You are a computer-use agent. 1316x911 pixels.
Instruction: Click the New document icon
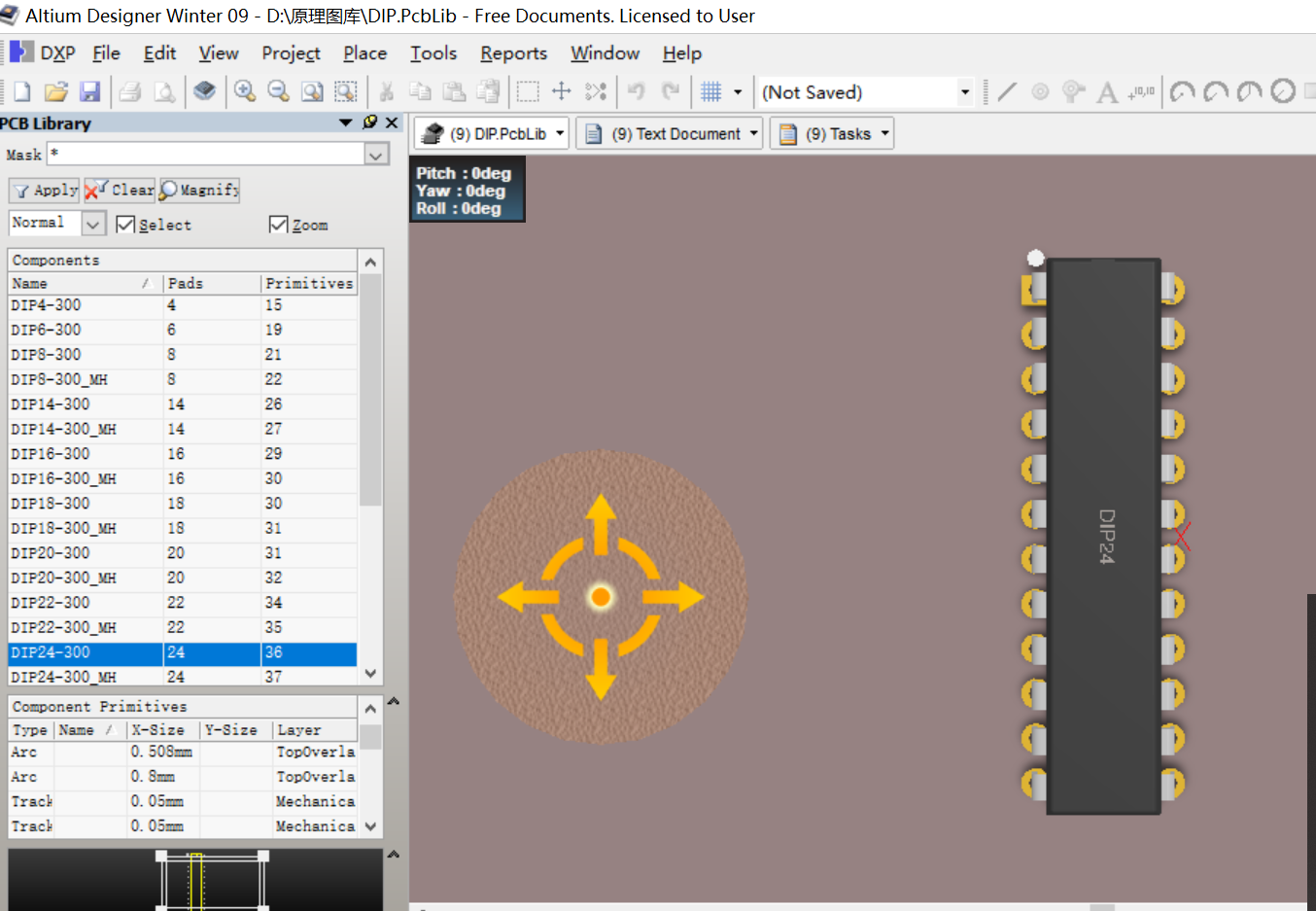(21, 91)
